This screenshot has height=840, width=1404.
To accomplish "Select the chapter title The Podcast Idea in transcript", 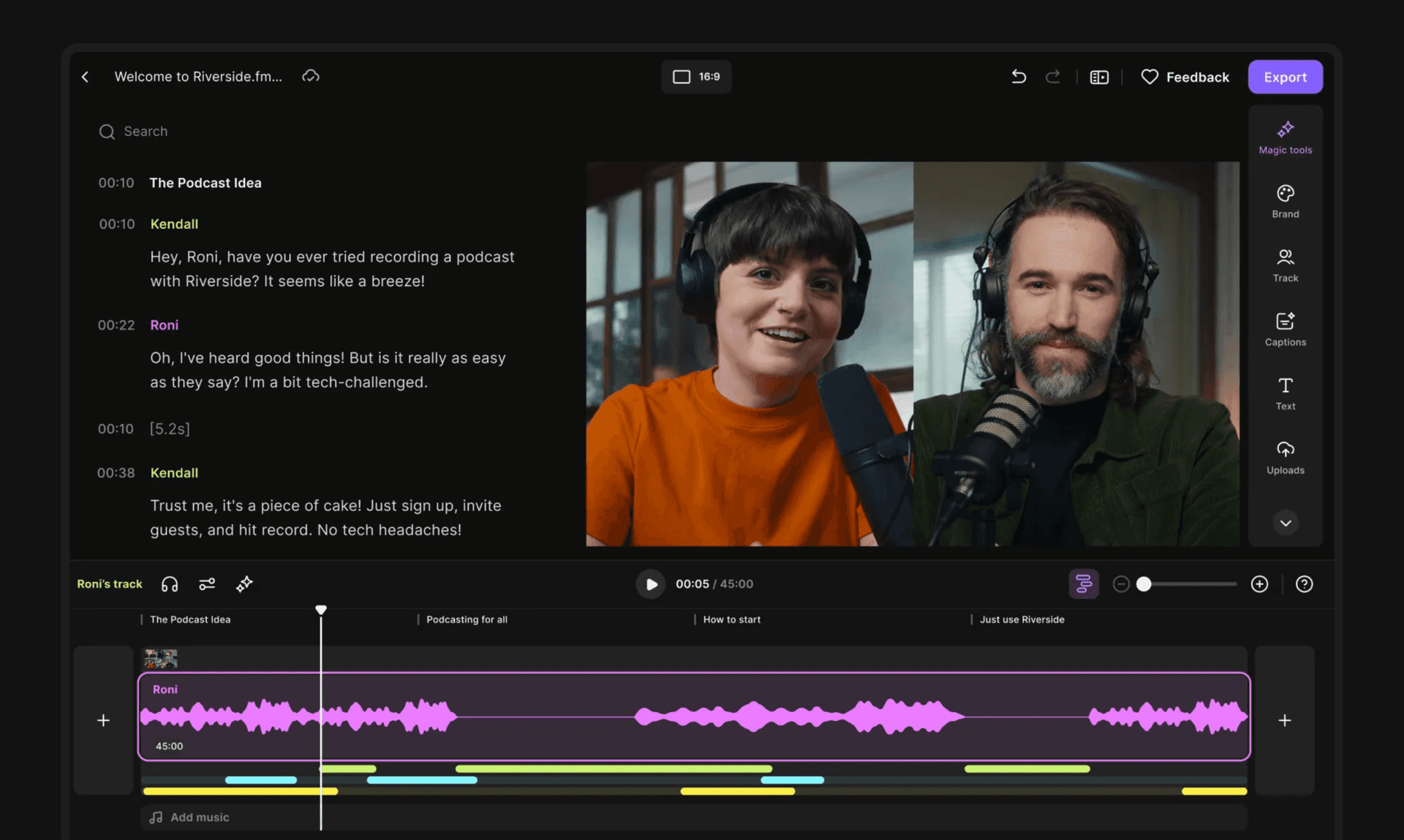I will [x=205, y=183].
